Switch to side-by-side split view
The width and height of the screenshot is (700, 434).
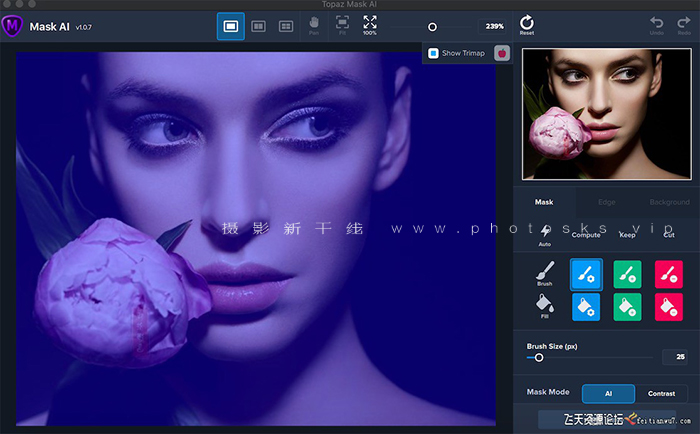click(258, 26)
